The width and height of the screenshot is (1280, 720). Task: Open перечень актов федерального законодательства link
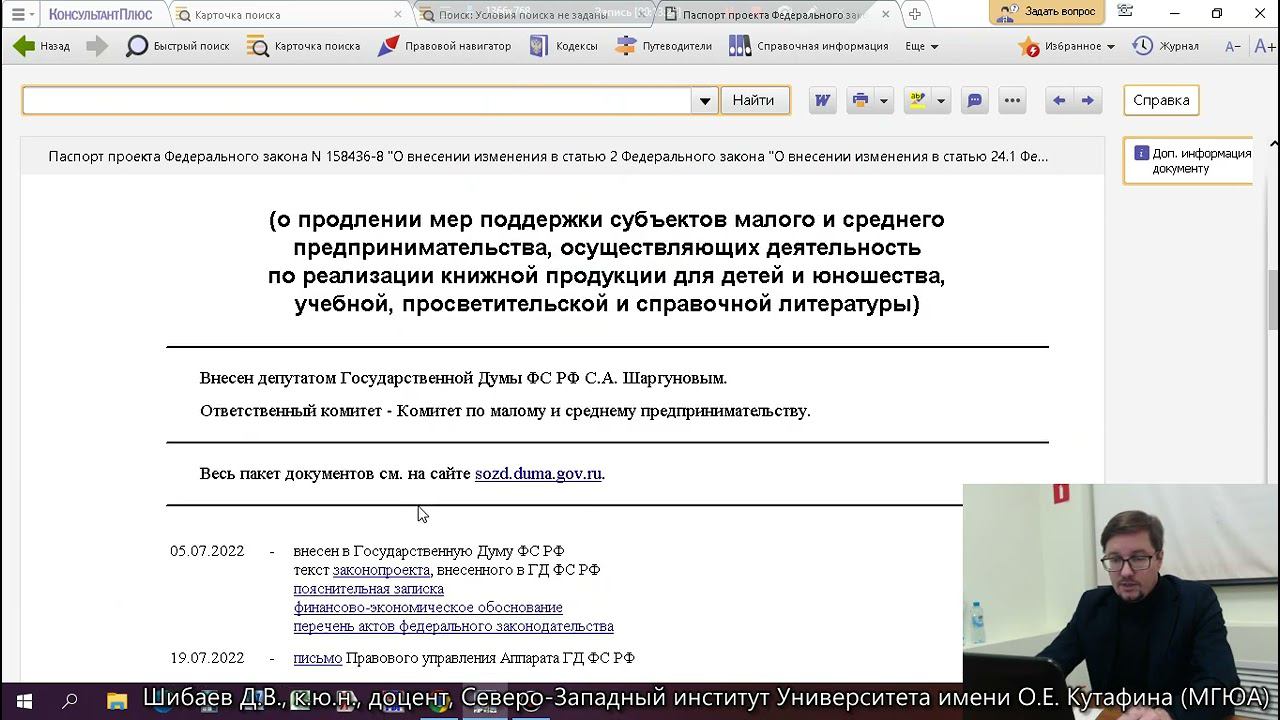[454, 626]
